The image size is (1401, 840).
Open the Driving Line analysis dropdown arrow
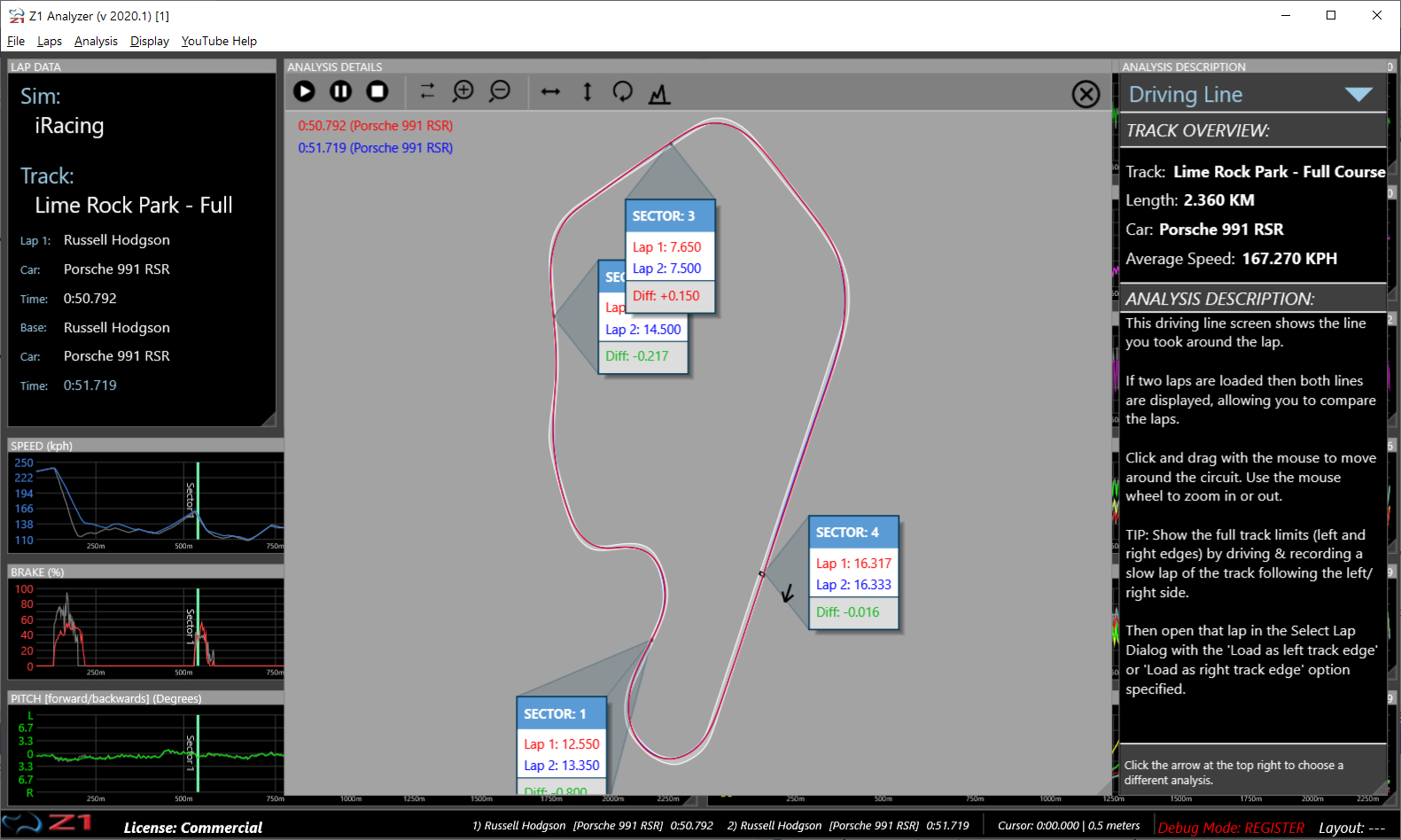pos(1358,95)
